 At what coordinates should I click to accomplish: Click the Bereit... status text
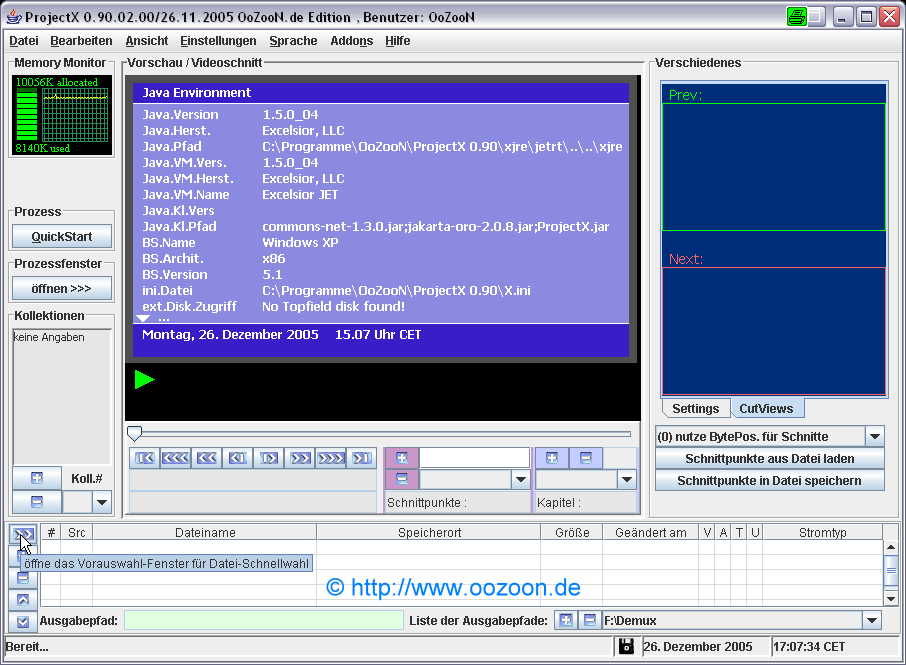coord(27,647)
